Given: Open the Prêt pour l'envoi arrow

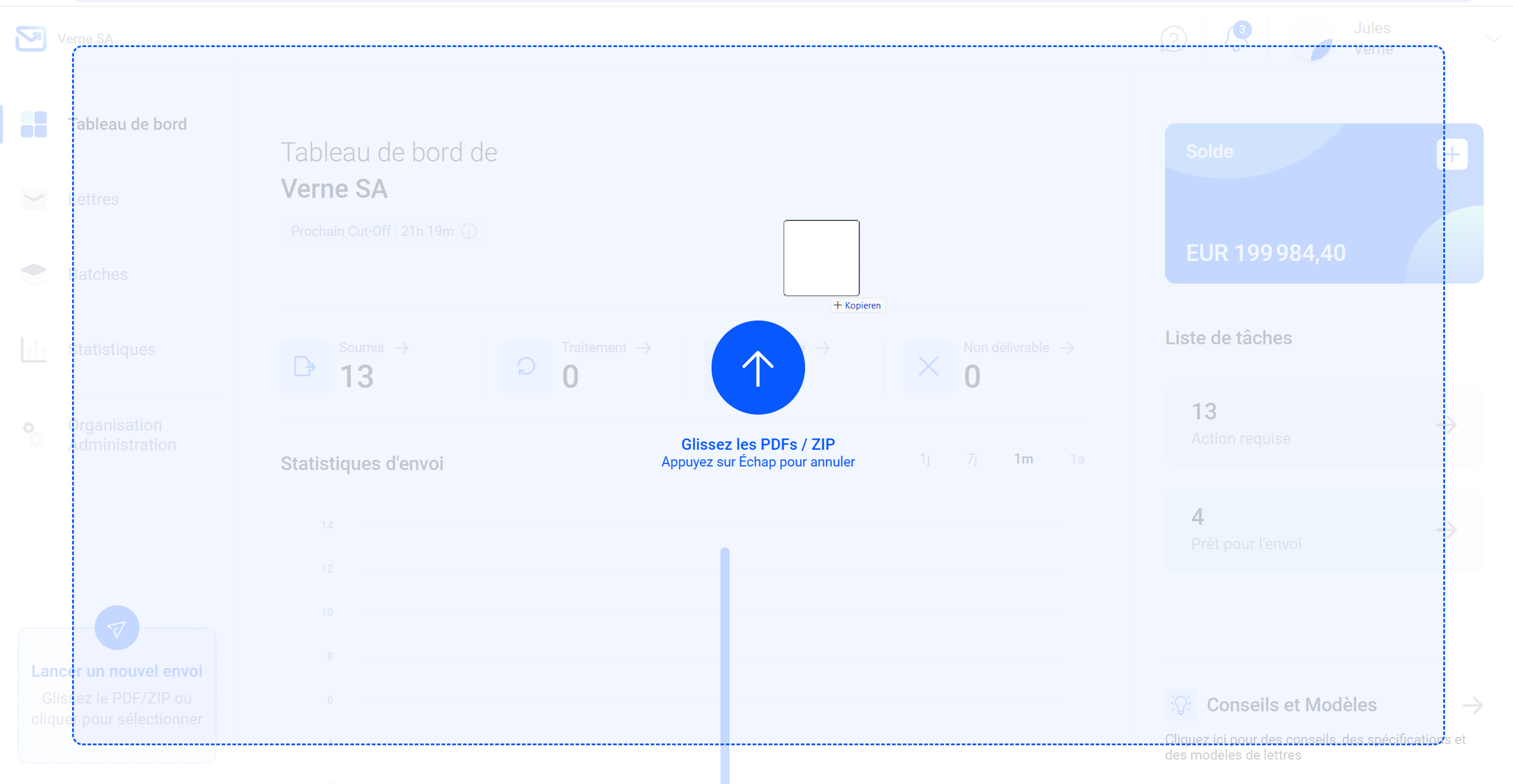Looking at the screenshot, I should tap(1447, 530).
